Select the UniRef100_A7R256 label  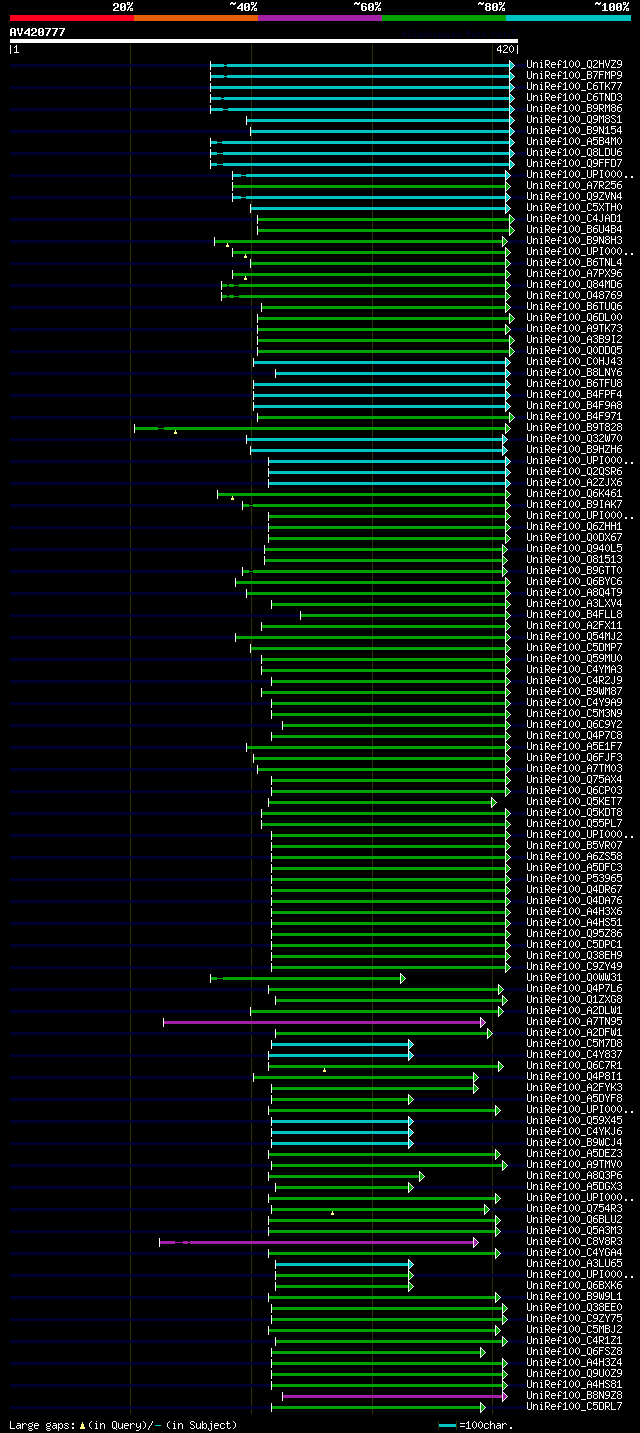(x=574, y=186)
